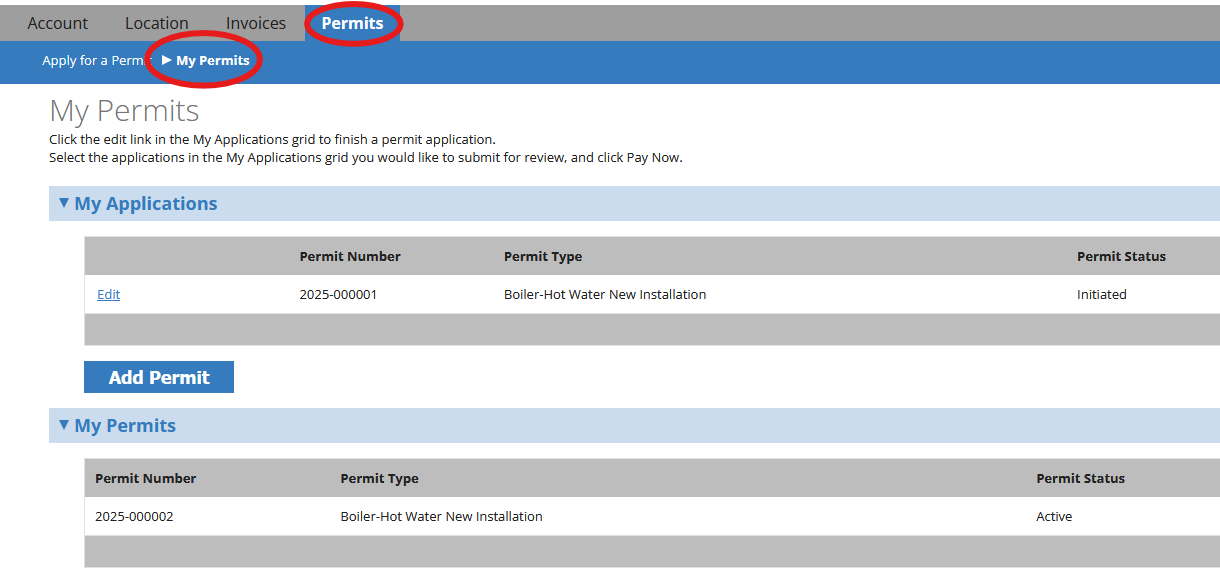Click the Initiated status cell
The image size is (1220, 585).
coord(1101,295)
